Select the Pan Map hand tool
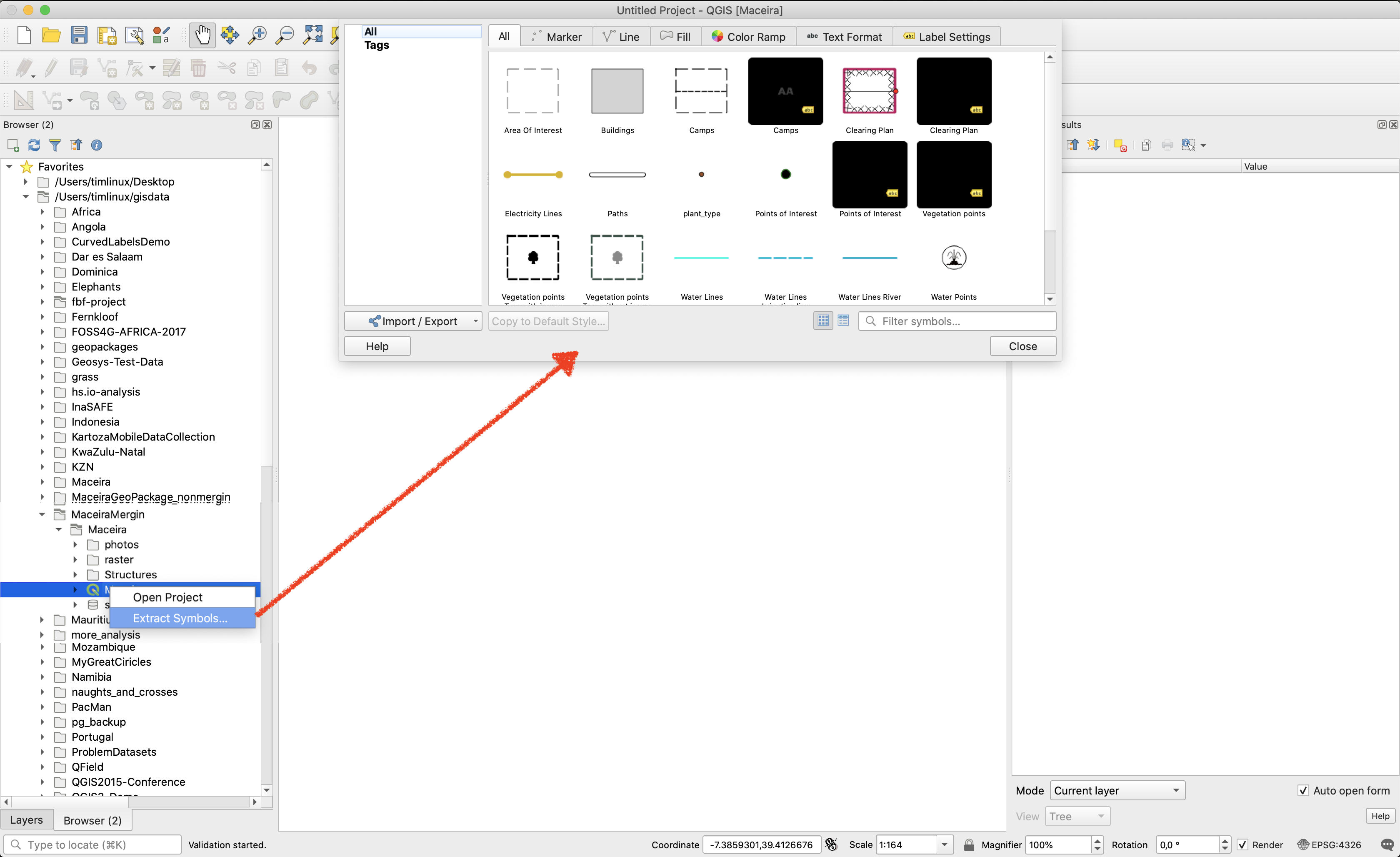Viewport: 1400px width, 857px height. tap(202, 36)
